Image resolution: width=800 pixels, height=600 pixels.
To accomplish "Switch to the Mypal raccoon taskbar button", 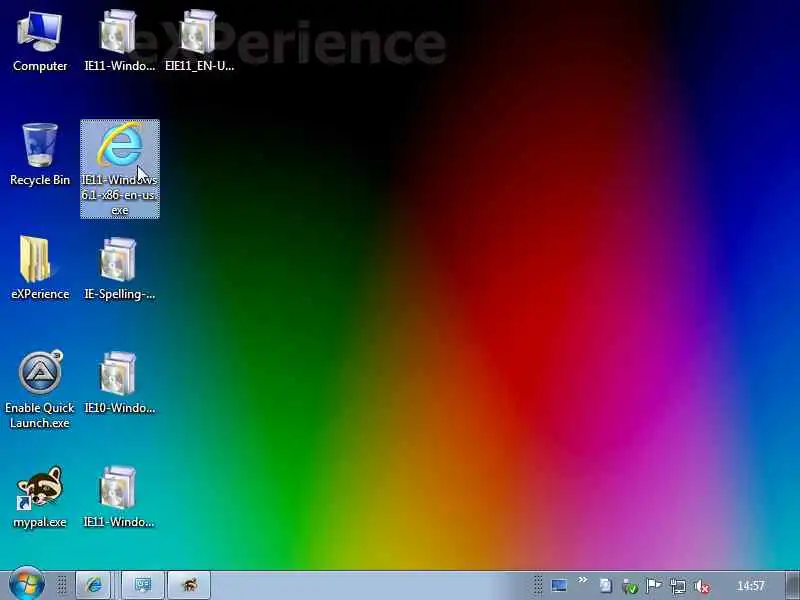I will (189, 585).
